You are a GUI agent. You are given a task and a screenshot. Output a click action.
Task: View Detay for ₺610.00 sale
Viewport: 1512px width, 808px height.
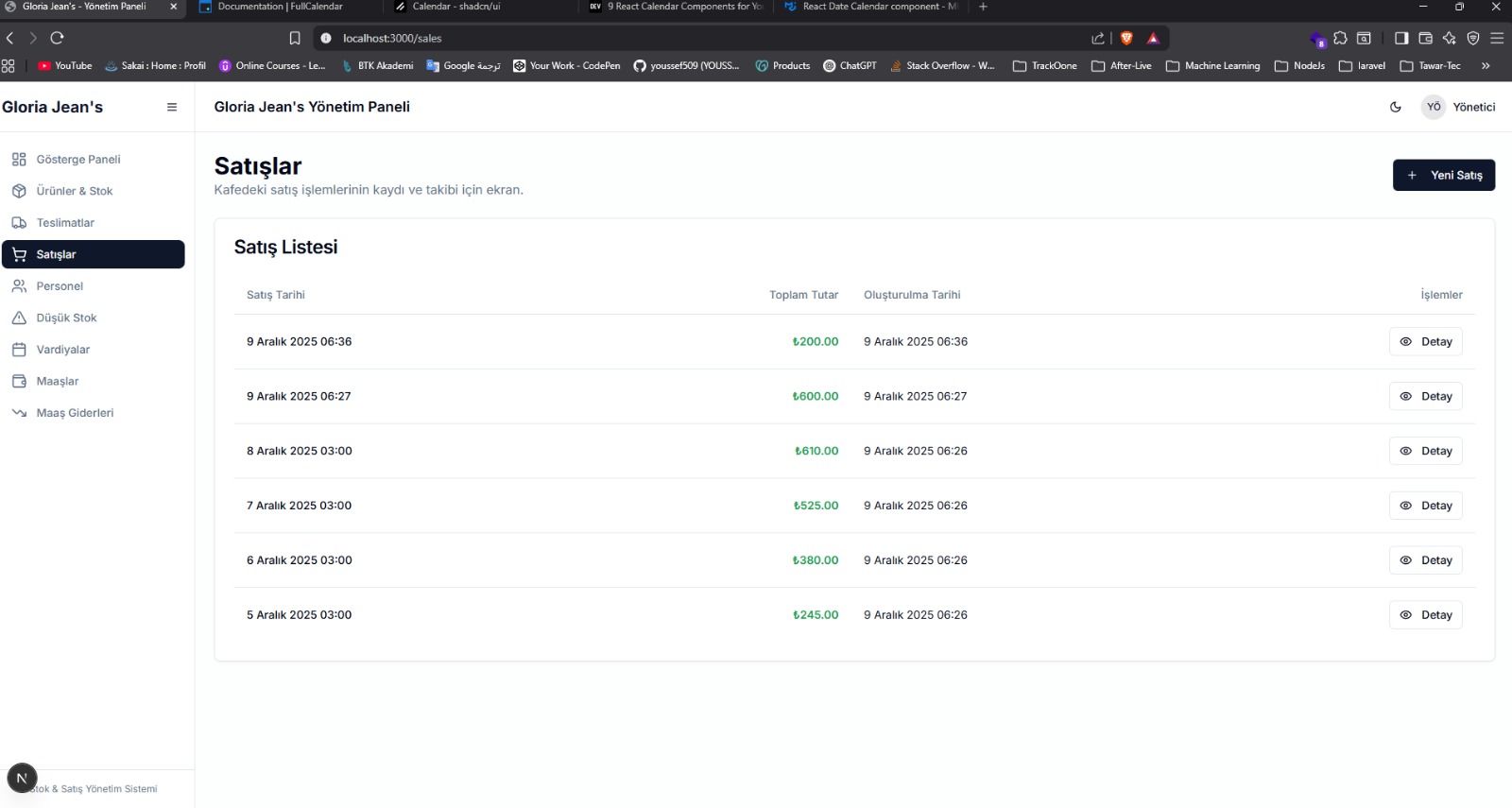tap(1425, 451)
